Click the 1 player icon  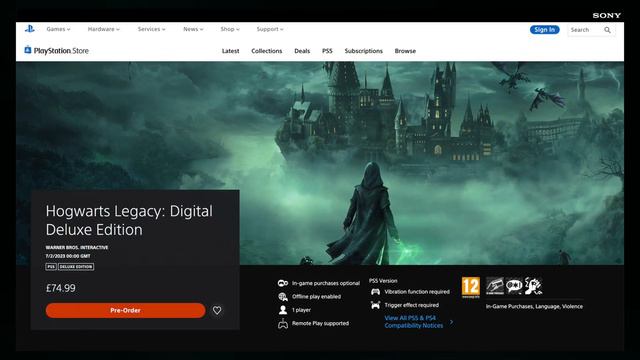pyautogui.click(x=282, y=310)
